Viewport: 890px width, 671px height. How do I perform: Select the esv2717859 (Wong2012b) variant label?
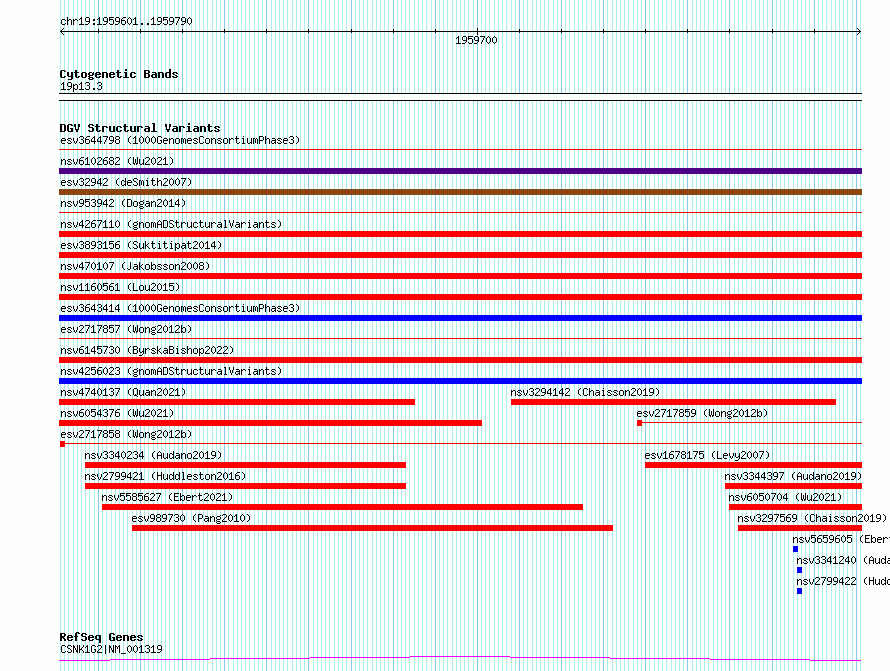coord(702,413)
